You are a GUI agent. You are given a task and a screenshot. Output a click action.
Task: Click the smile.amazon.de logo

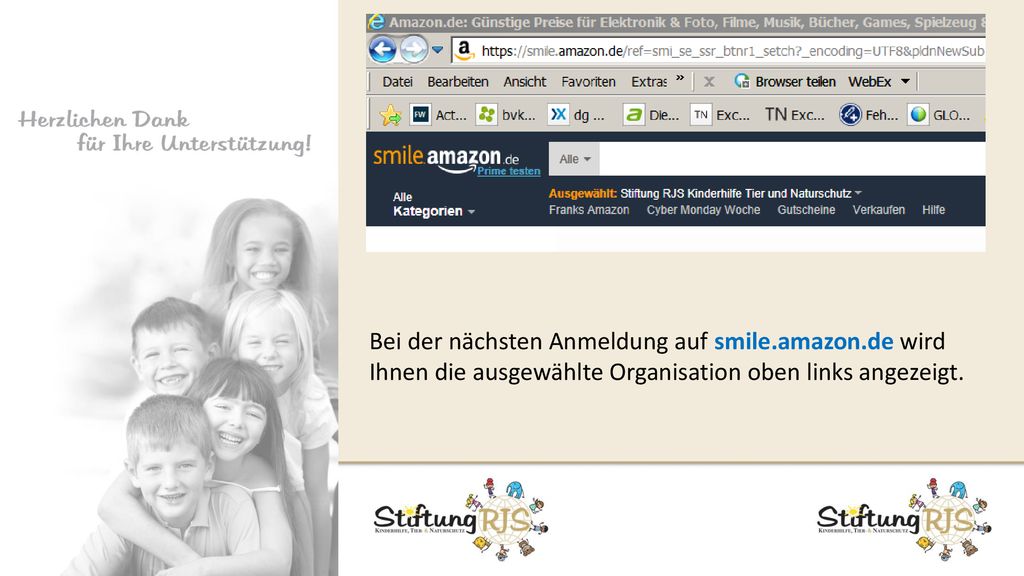(x=446, y=157)
